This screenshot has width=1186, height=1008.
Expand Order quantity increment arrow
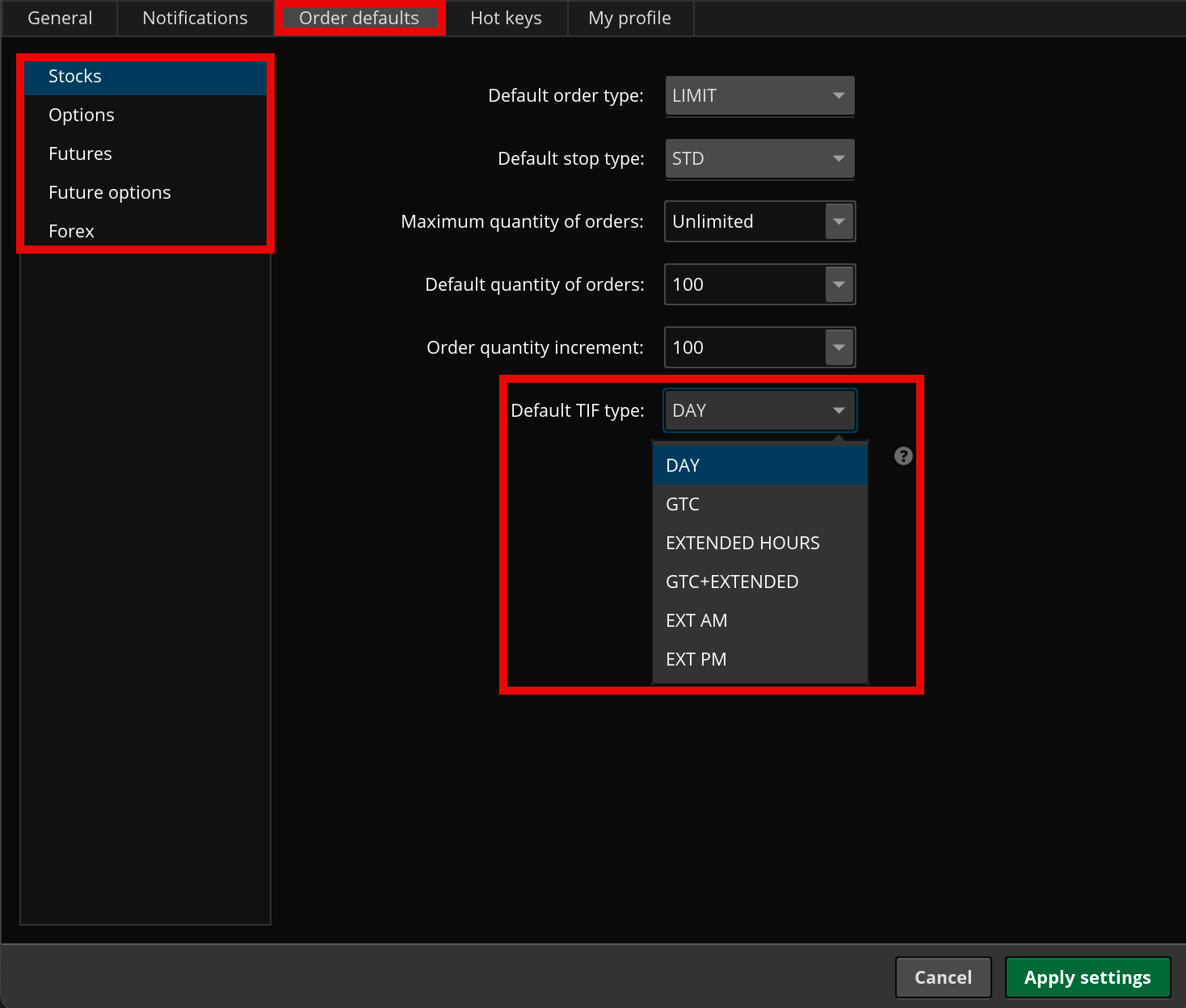click(x=839, y=347)
